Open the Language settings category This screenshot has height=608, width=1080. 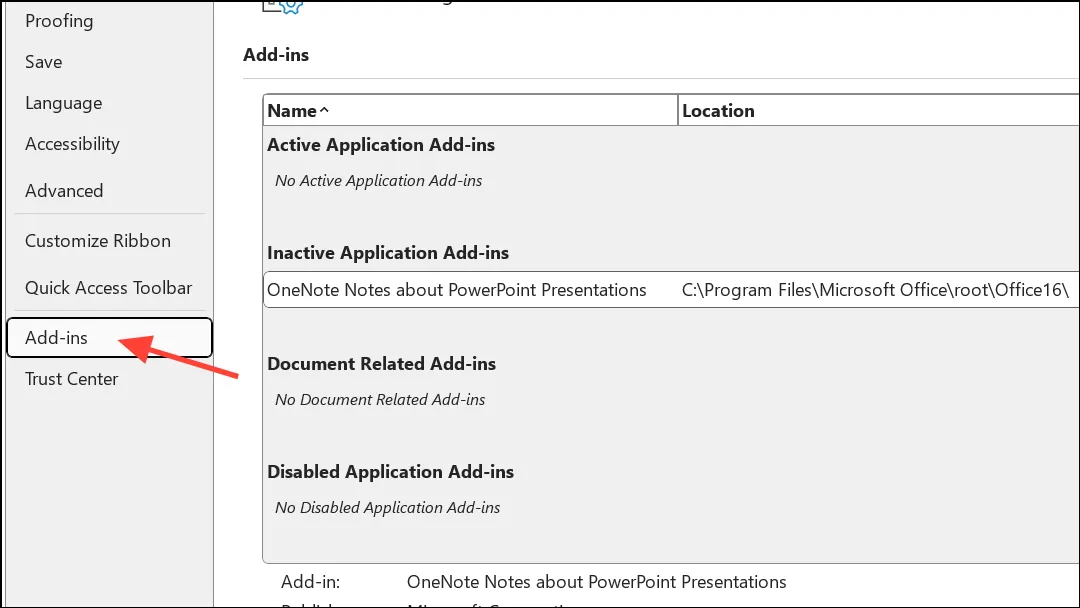[x=63, y=103]
